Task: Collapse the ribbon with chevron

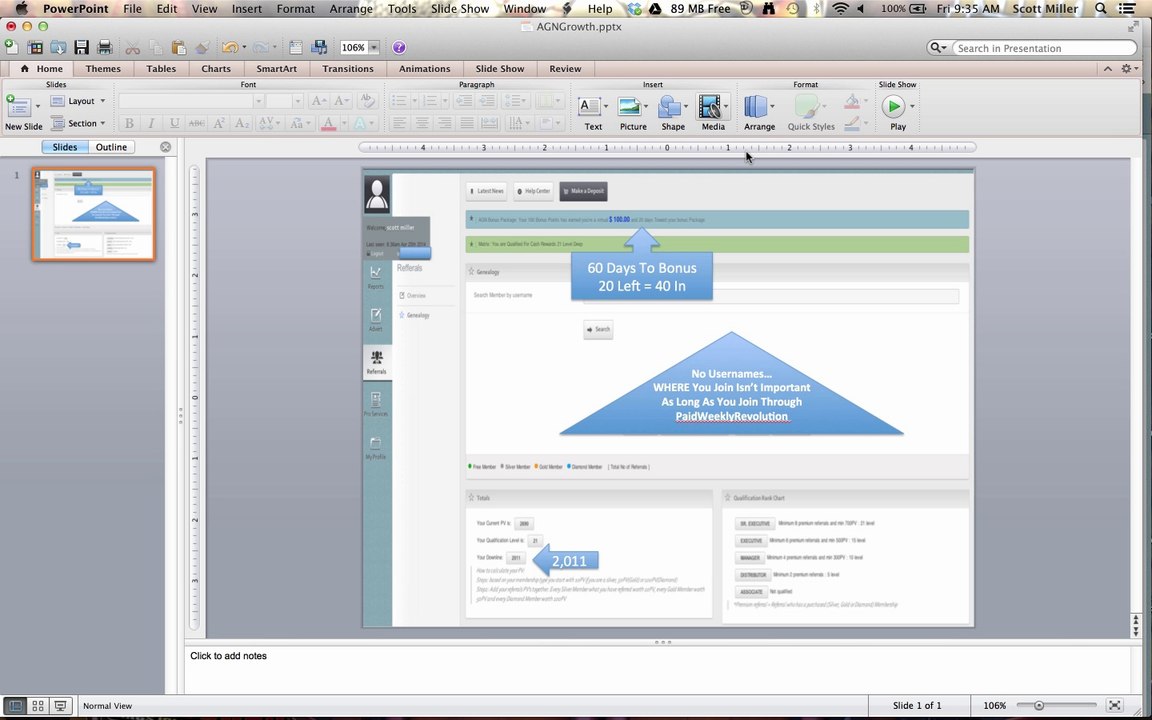Action: point(1107,68)
